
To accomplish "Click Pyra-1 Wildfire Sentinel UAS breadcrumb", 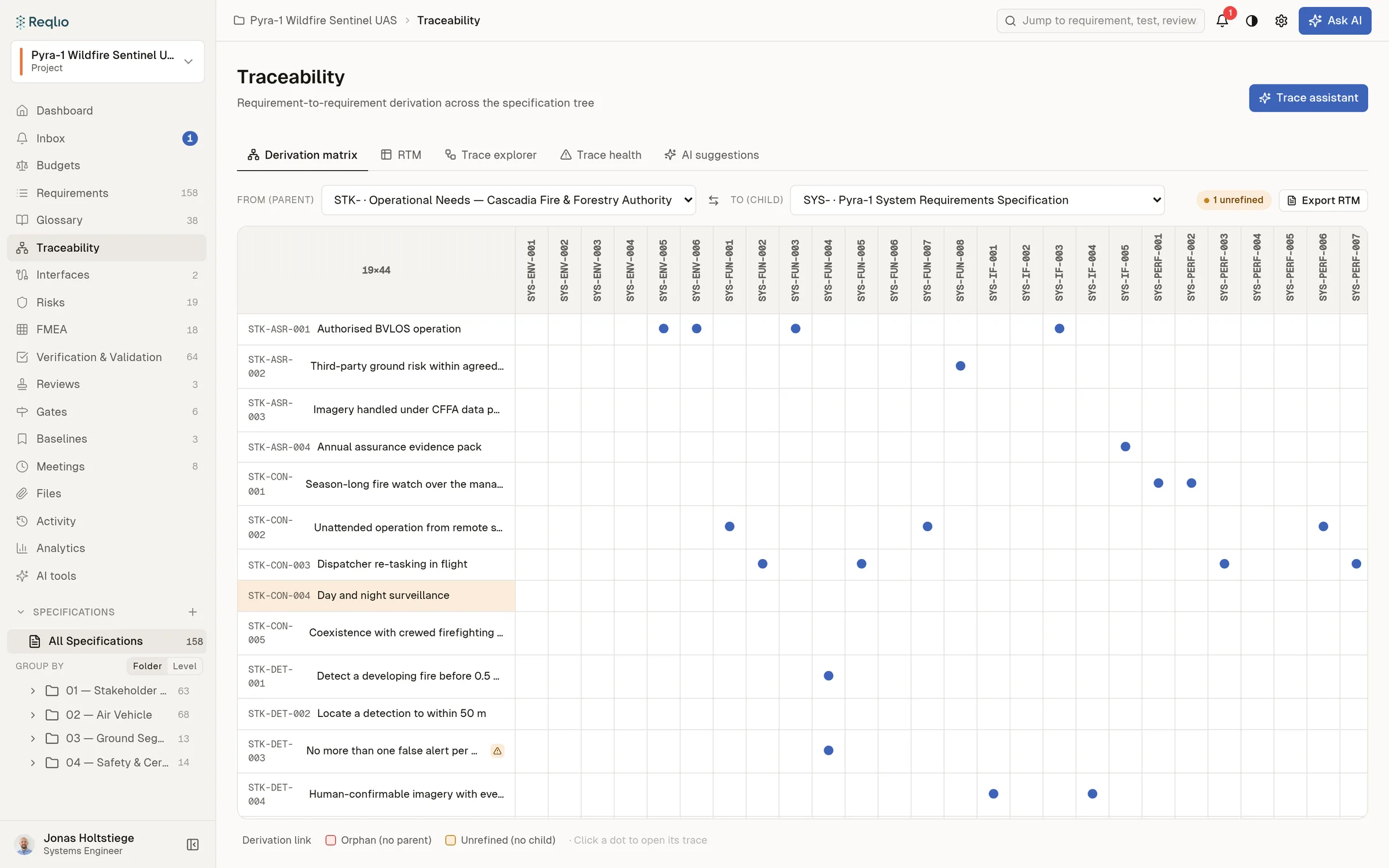I will point(323,20).
